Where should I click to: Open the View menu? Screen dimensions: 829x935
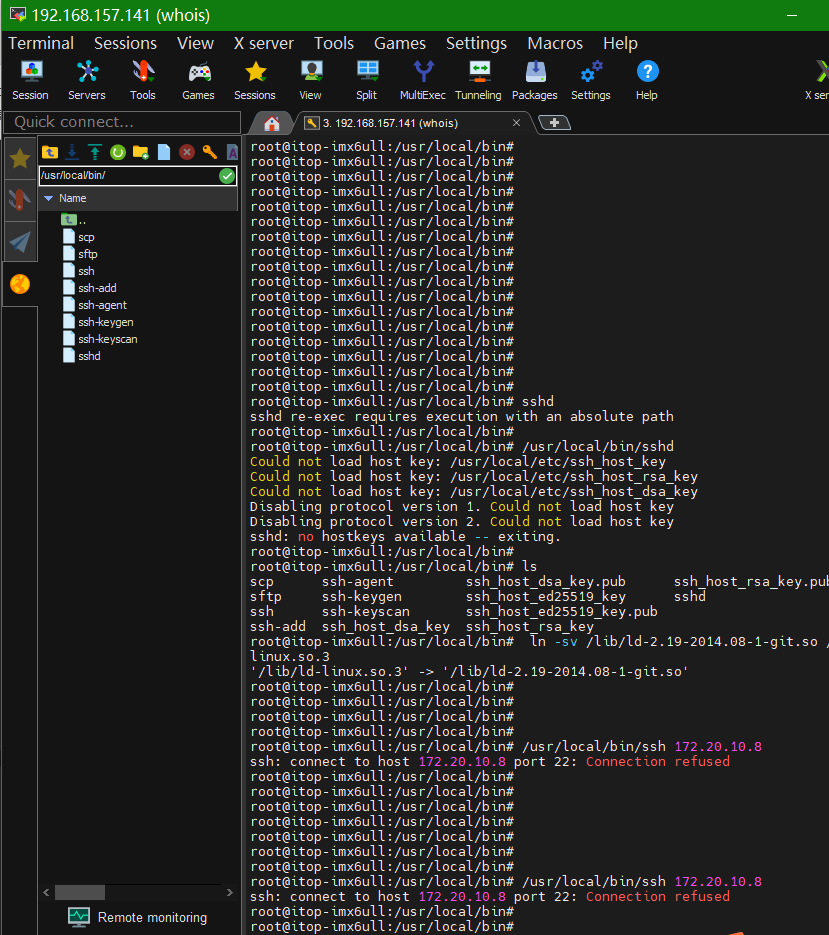pyautogui.click(x=195, y=44)
